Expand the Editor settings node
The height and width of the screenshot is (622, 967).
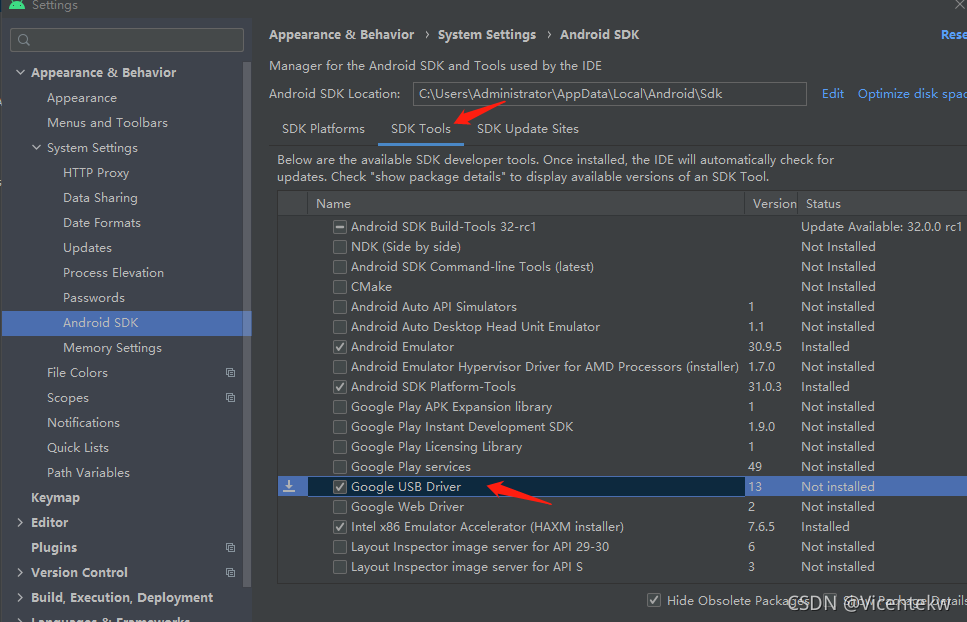coord(20,522)
